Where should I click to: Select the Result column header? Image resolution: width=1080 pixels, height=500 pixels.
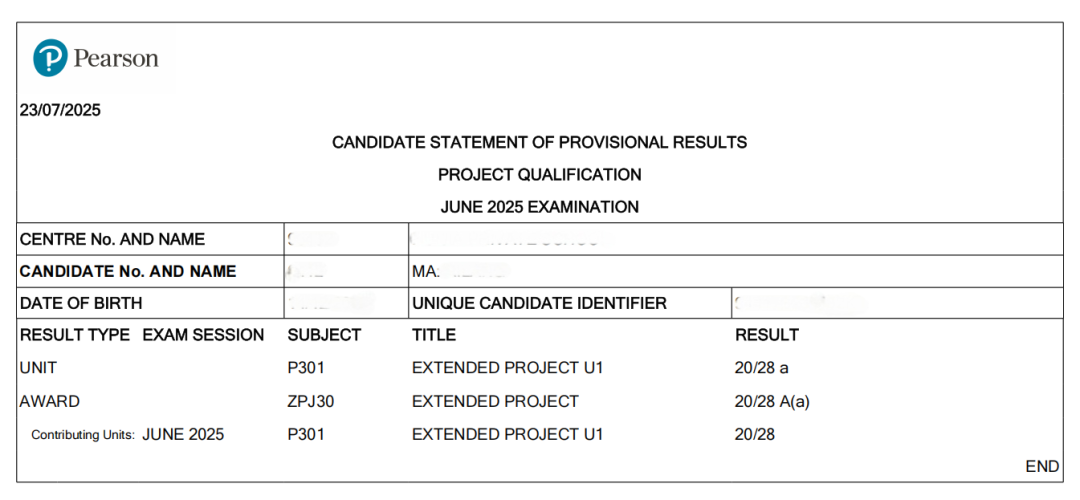(x=767, y=335)
